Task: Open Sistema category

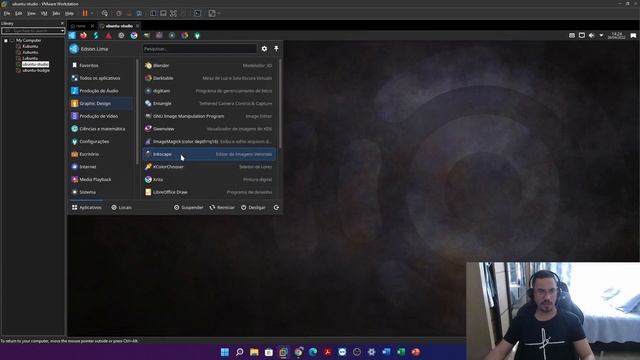Action: click(x=101, y=192)
